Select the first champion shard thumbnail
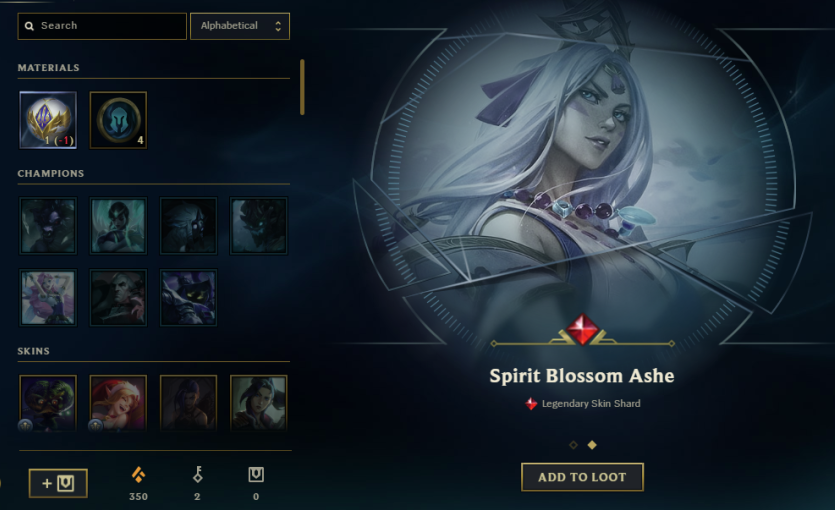 [48, 226]
